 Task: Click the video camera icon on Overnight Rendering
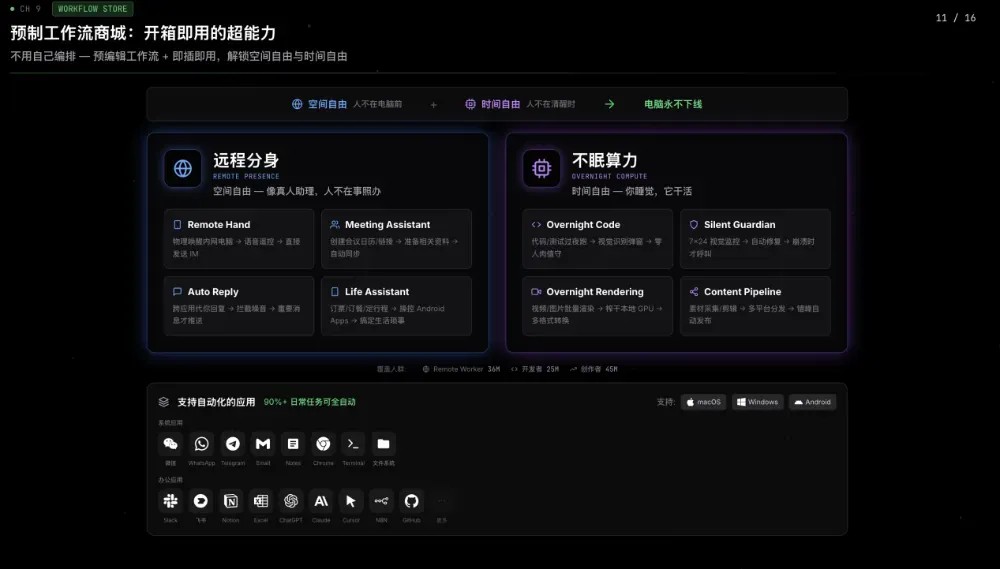tap(536, 292)
